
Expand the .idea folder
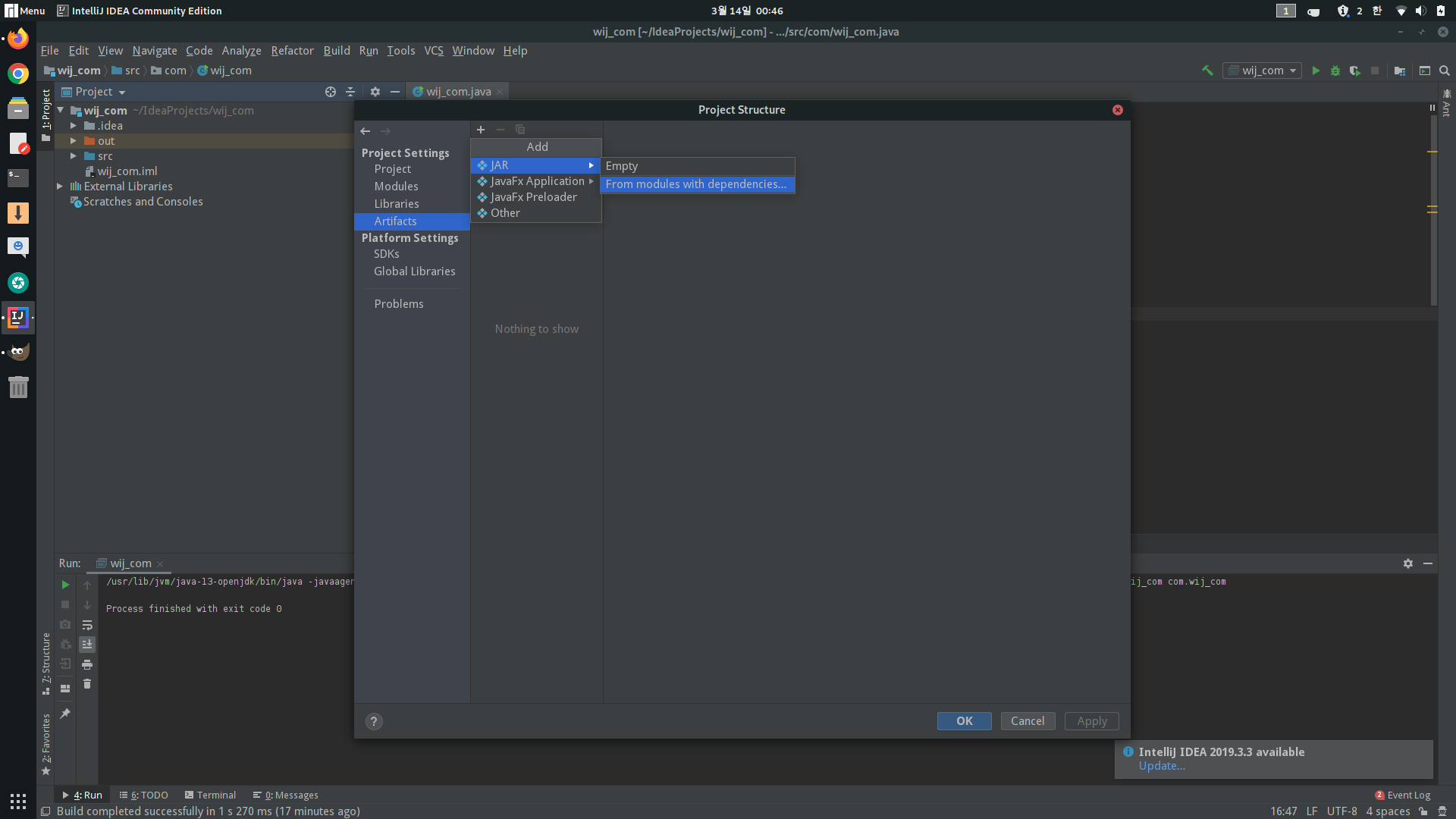74,126
